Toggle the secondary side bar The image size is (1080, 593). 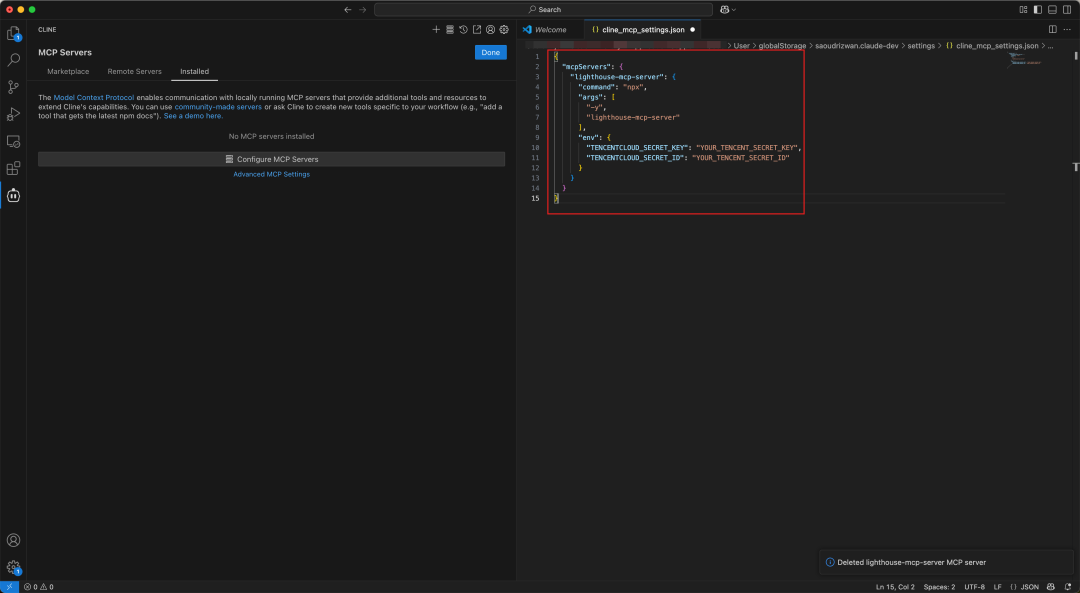tap(1067, 10)
